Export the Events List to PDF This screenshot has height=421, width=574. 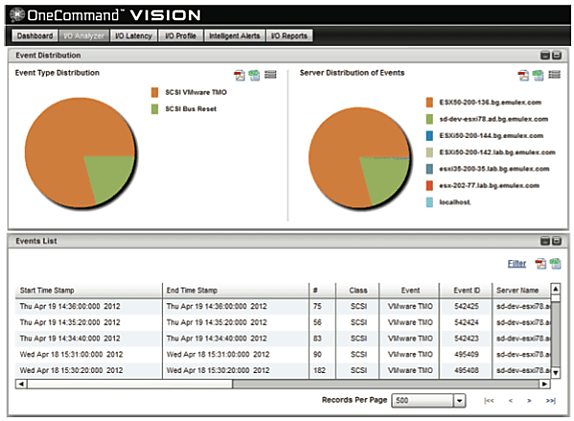point(540,264)
